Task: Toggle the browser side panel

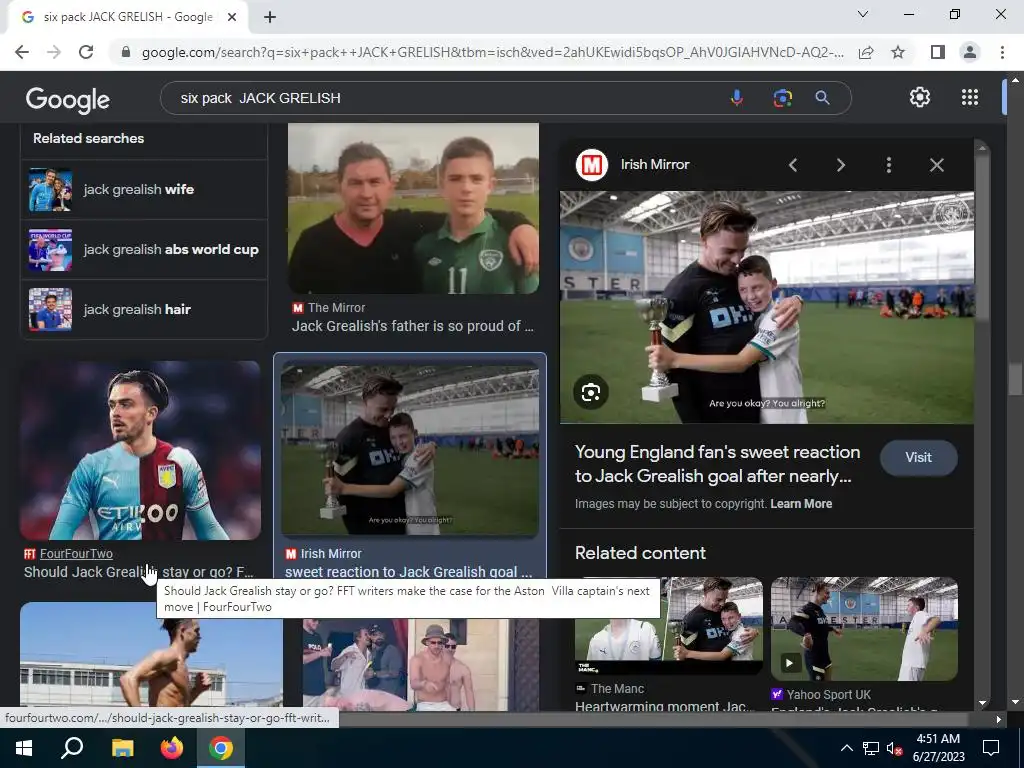Action: pos(937,52)
